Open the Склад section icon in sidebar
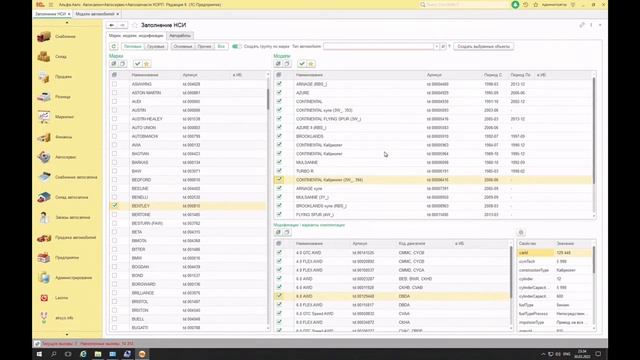This screenshot has height=360, width=640. point(44,57)
